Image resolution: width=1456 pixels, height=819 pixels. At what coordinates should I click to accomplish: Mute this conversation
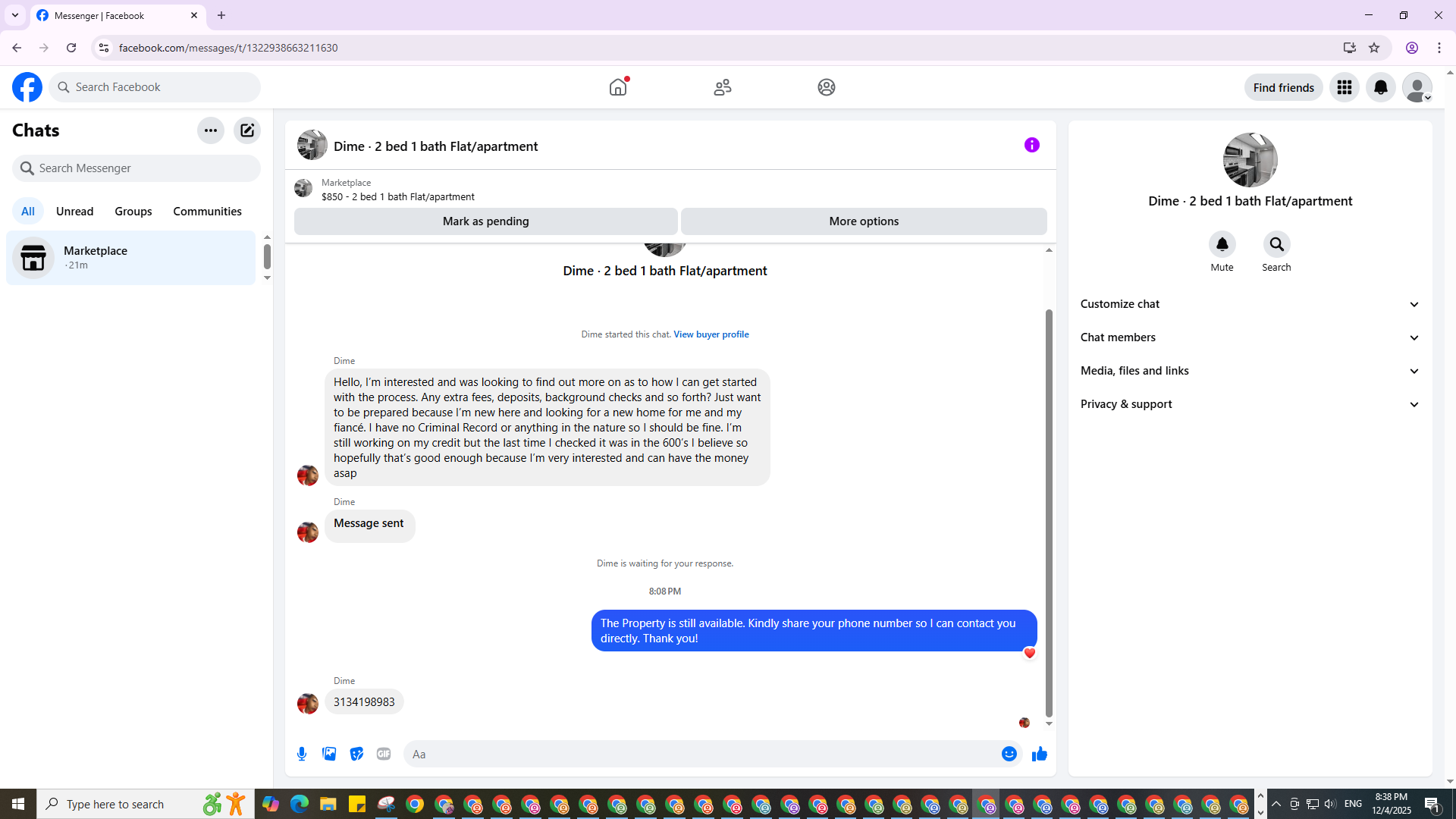[1222, 245]
